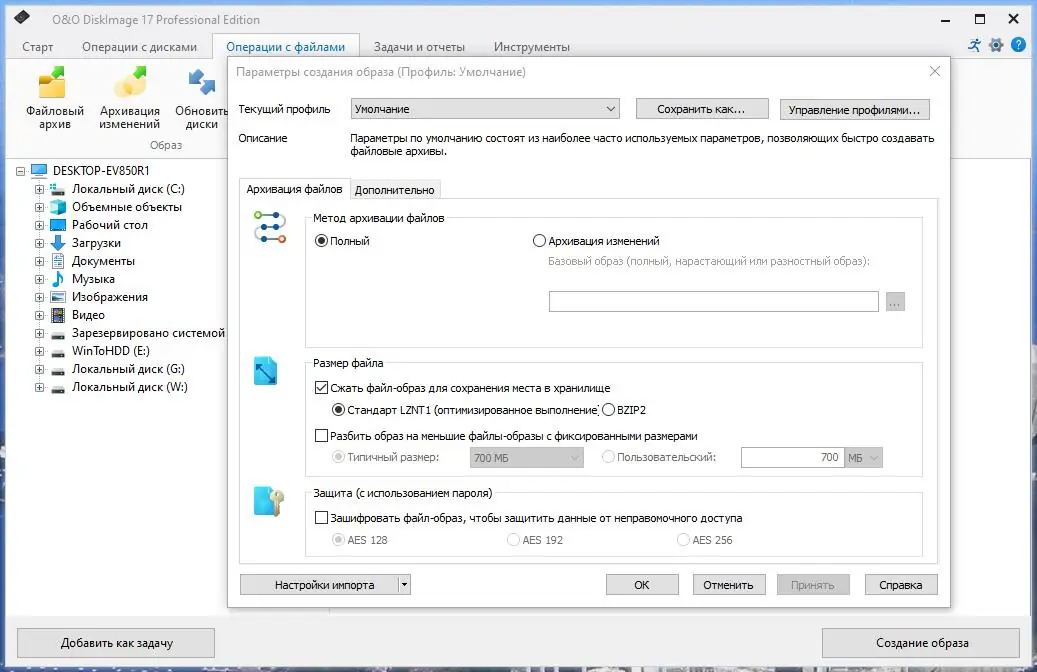Open settings via the gear icon
Viewport: 1037px width, 672px height.
click(x=996, y=46)
